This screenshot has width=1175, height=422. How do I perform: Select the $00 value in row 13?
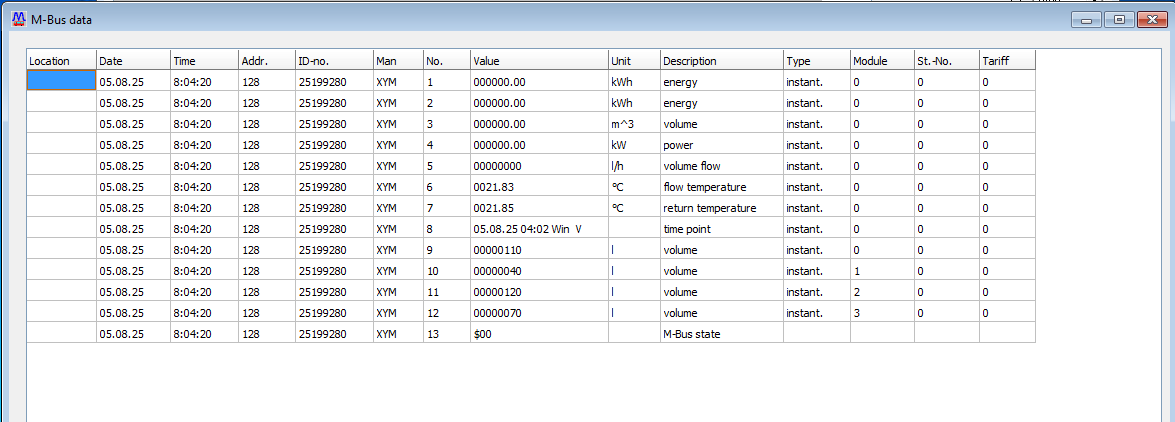tap(483, 334)
